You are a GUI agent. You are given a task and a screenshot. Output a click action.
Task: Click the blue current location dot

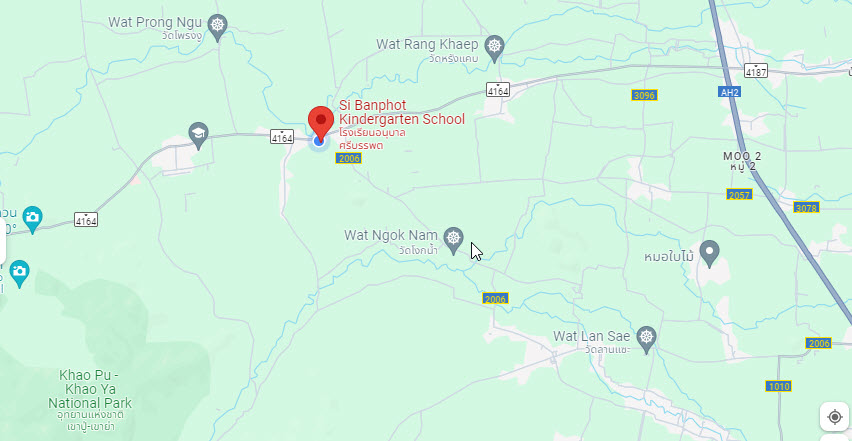319,141
